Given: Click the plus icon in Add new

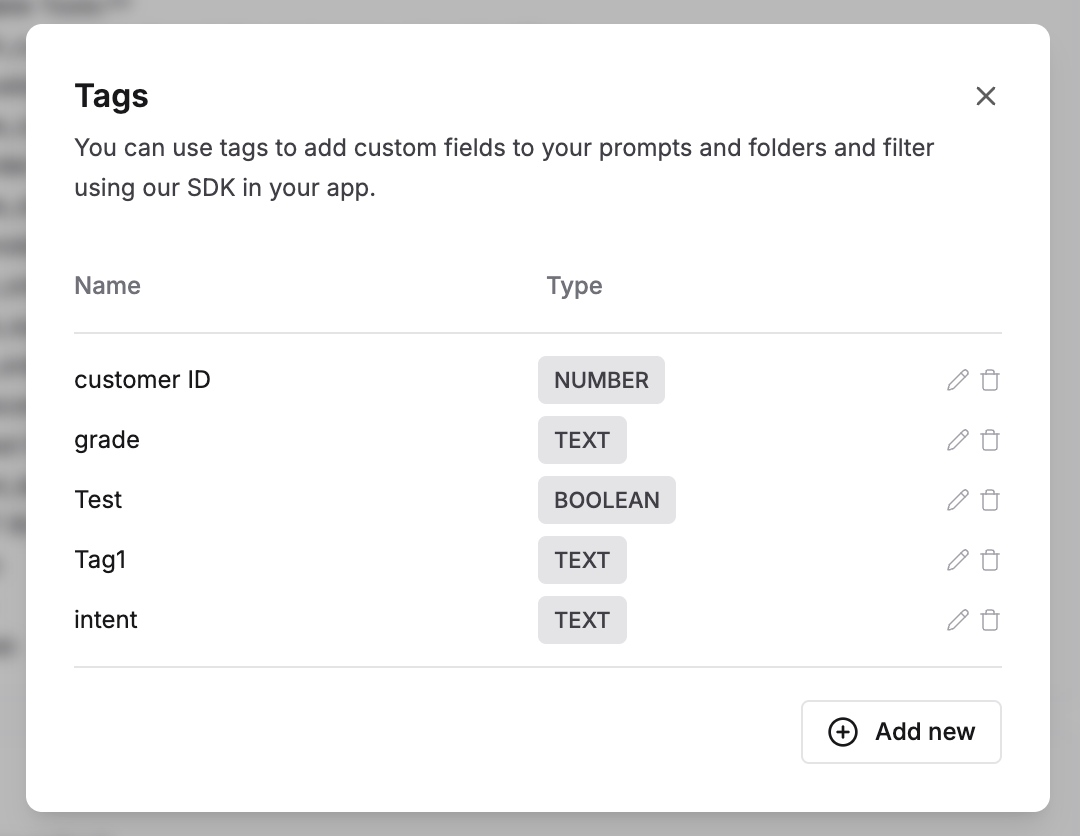Looking at the screenshot, I should (x=843, y=732).
